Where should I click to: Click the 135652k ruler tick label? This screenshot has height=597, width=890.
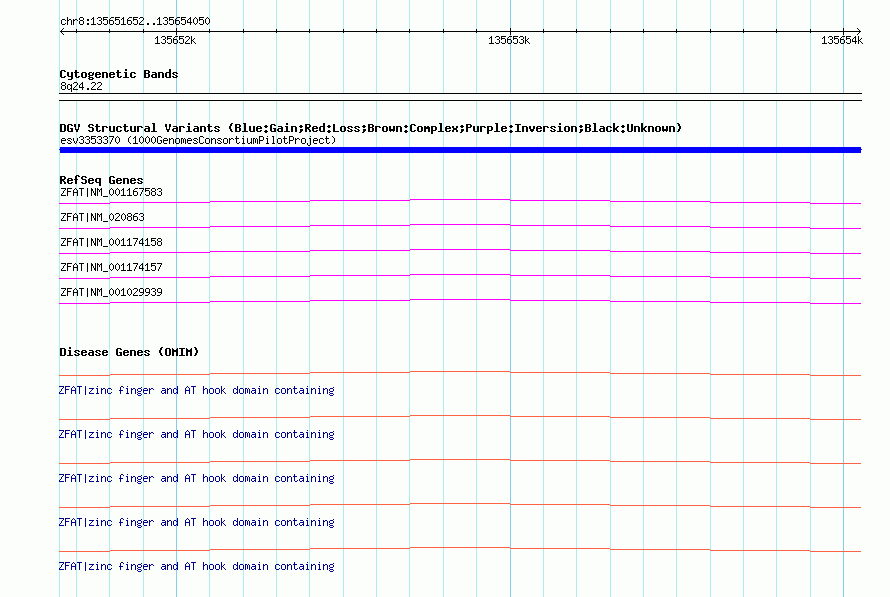[x=175, y=40]
